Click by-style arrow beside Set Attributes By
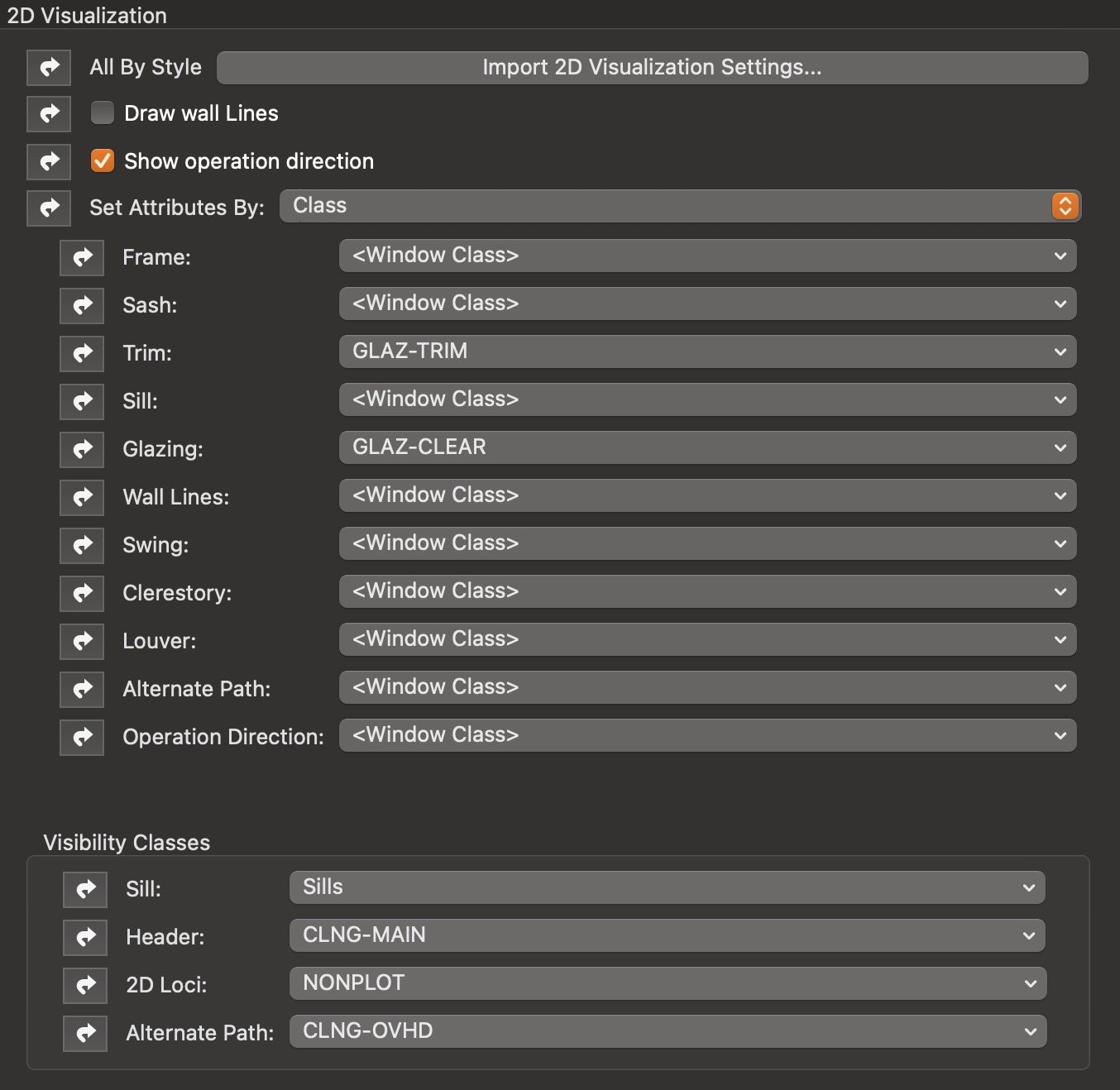This screenshot has width=1120, height=1090. (x=49, y=208)
